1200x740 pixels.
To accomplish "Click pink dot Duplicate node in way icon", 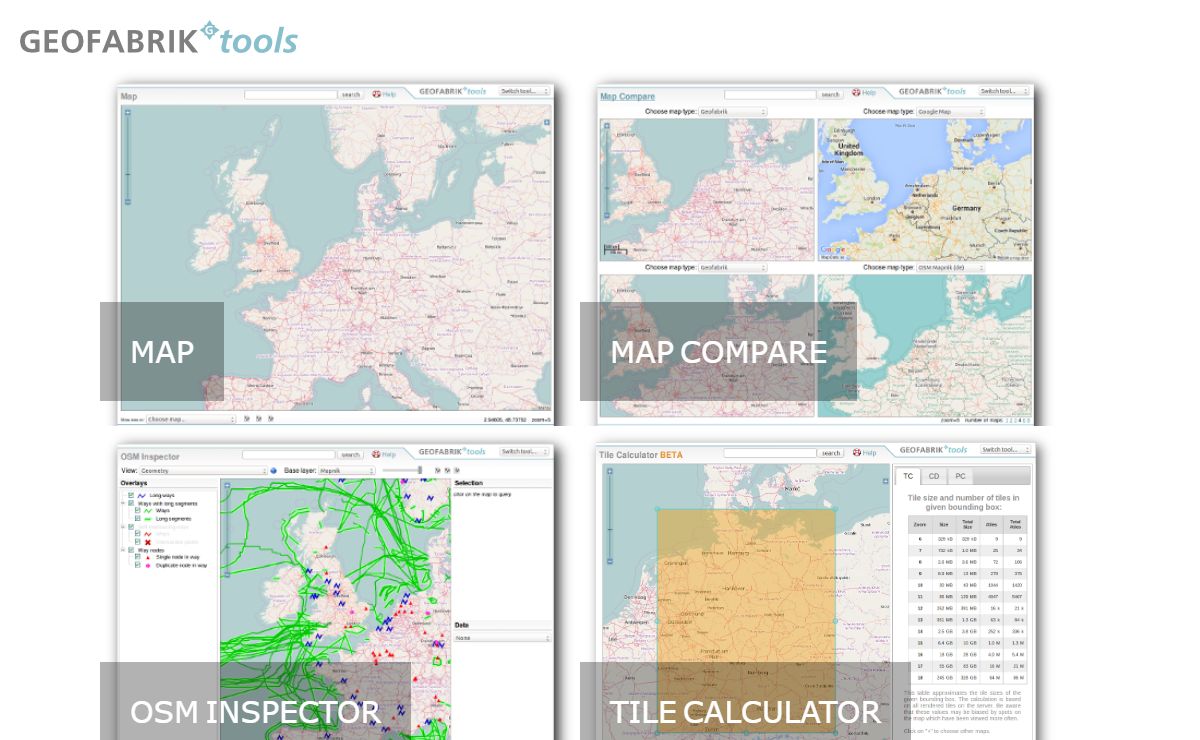I will point(148,565).
